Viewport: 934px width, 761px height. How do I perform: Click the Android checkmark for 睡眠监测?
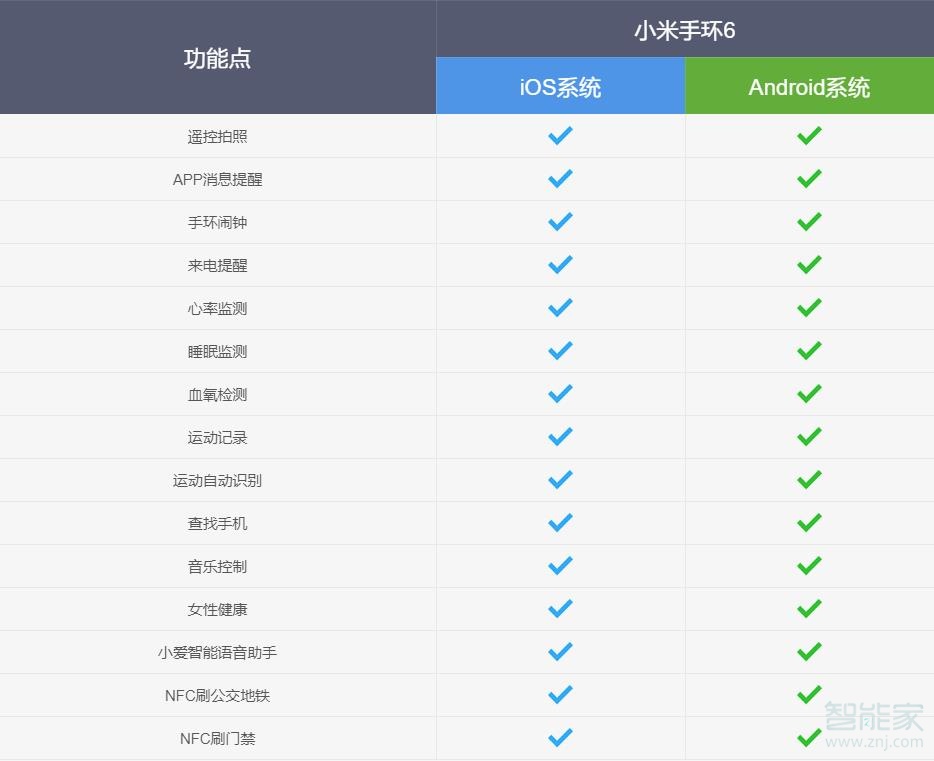click(809, 351)
